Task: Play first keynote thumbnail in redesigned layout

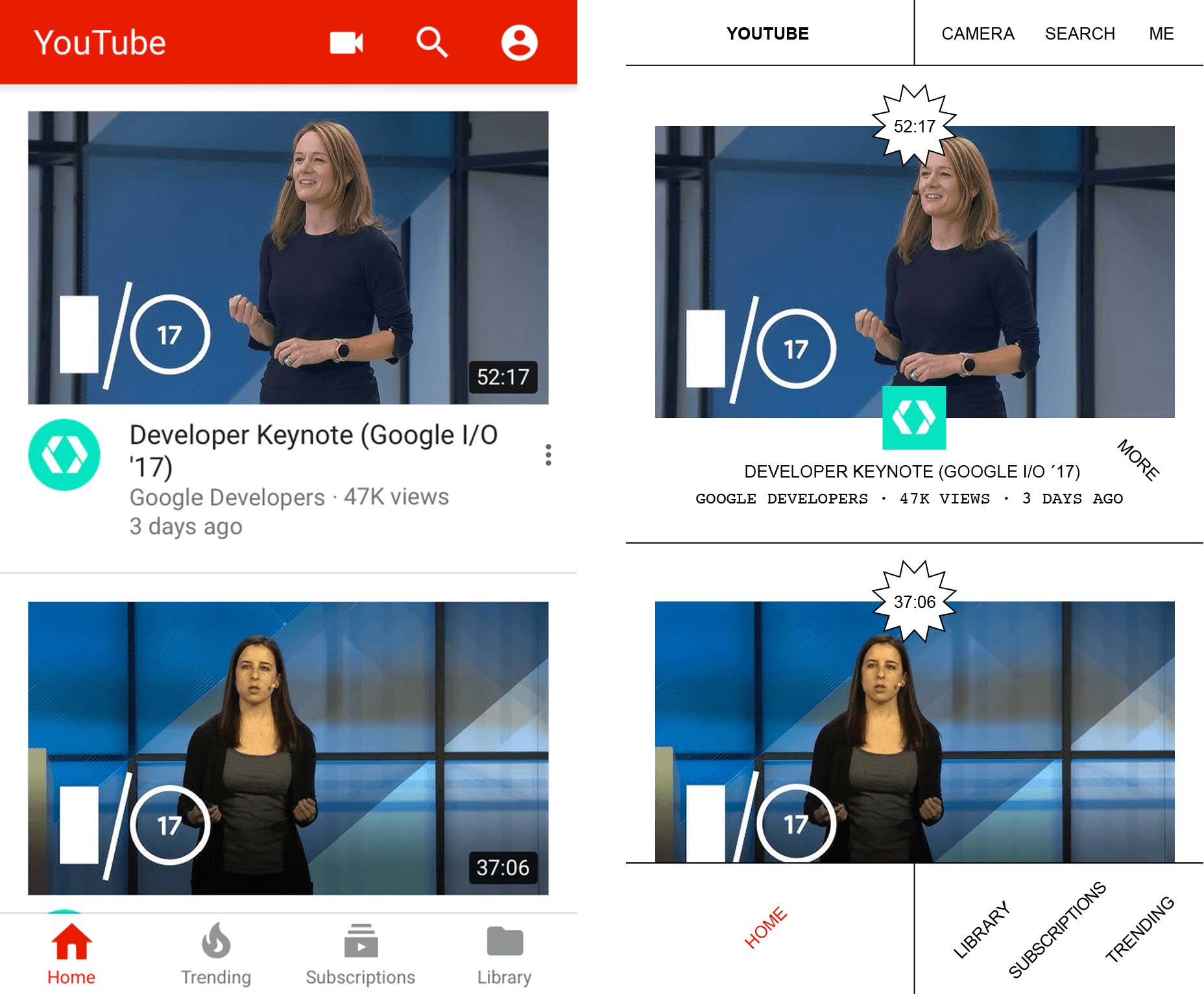Action: [915, 272]
